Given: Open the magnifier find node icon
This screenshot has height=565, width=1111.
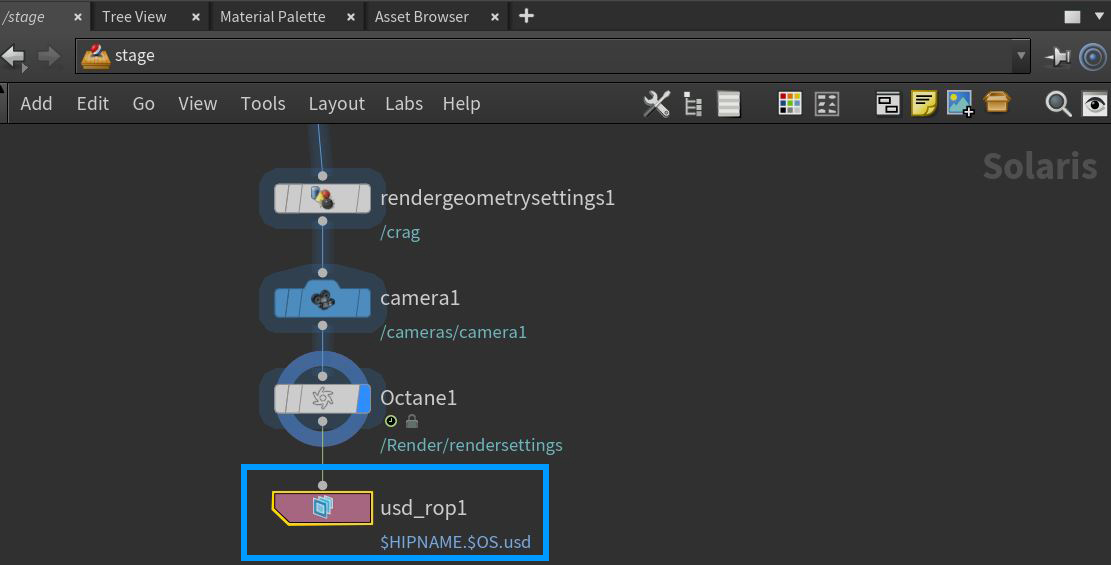Looking at the screenshot, I should tap(1058, 104).
